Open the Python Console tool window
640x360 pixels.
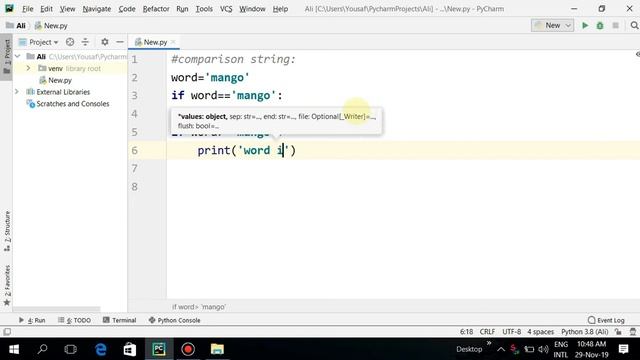(x=174, y=320)
